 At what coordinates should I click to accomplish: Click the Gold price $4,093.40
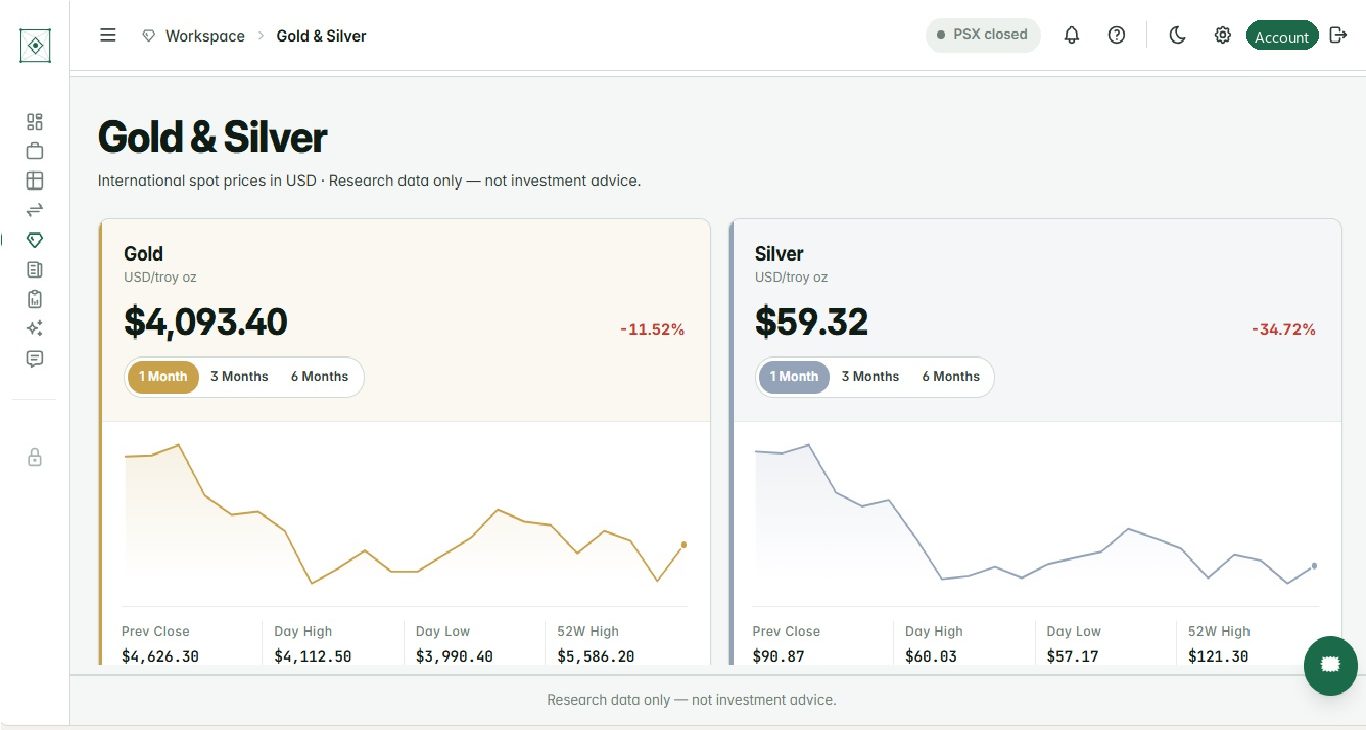click(206, 322)
